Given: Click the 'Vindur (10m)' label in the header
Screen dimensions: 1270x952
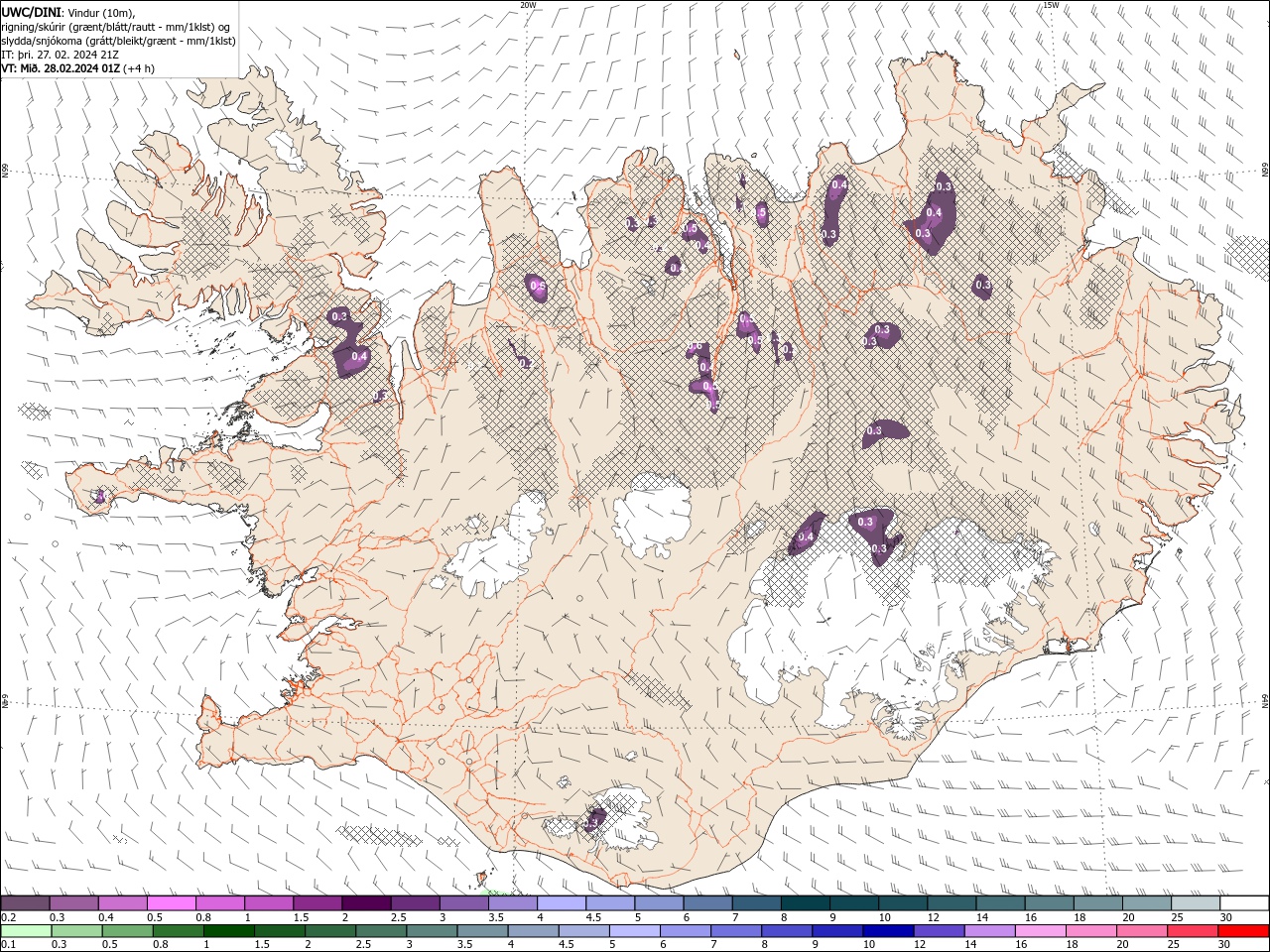Looking at the screenshot, I should click(99, 12).
